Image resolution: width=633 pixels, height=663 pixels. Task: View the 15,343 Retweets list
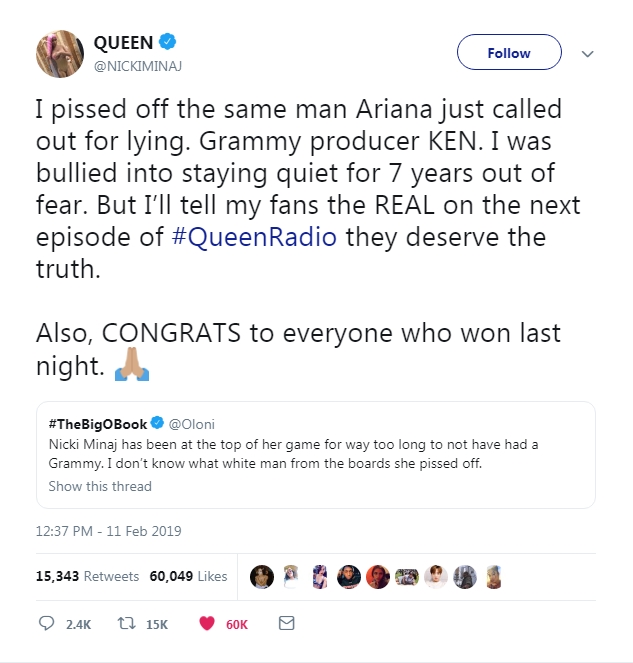tap(76, 576)
